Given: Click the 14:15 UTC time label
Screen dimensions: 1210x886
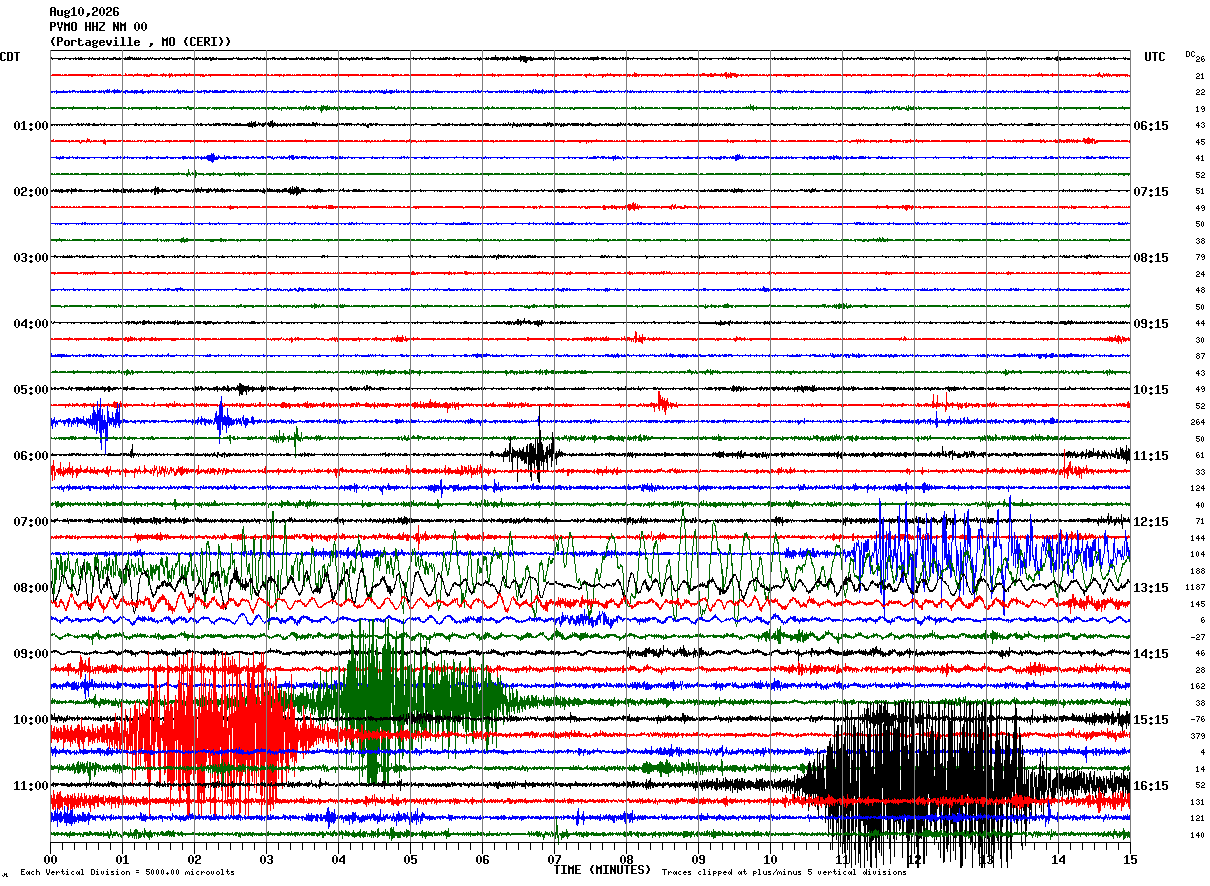Looking at the screenshot, I should (1151, 654).
